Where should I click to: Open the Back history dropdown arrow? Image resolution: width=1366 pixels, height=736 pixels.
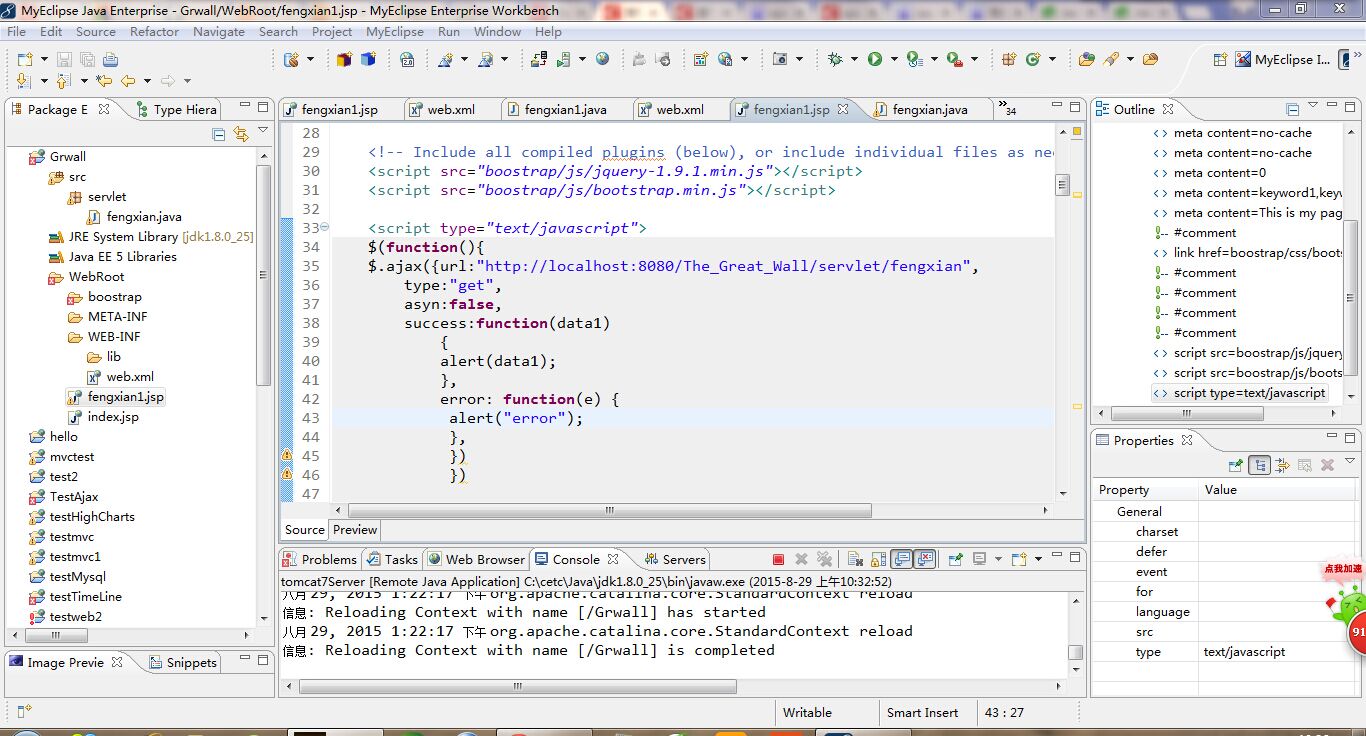click(146, 81)
